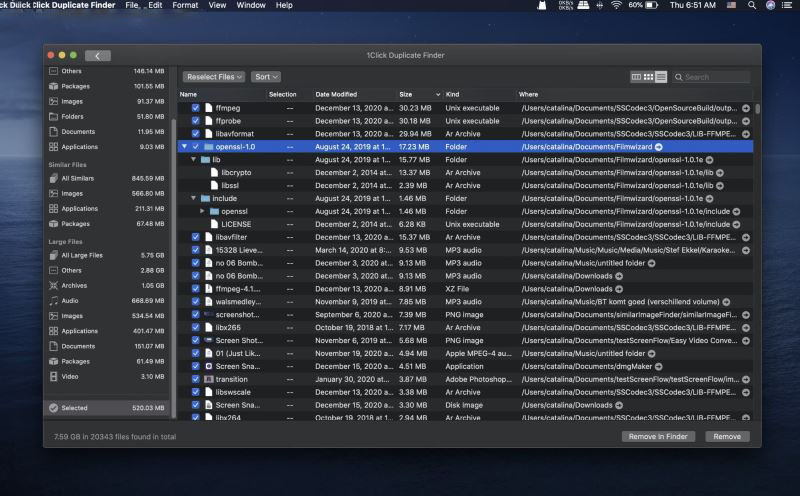Image resolution: width=800 pixels, height=496 pixels.
Task: Reveal LICENSE file location arrow icon
Action: pyautogui.click(x=736, y=225)
